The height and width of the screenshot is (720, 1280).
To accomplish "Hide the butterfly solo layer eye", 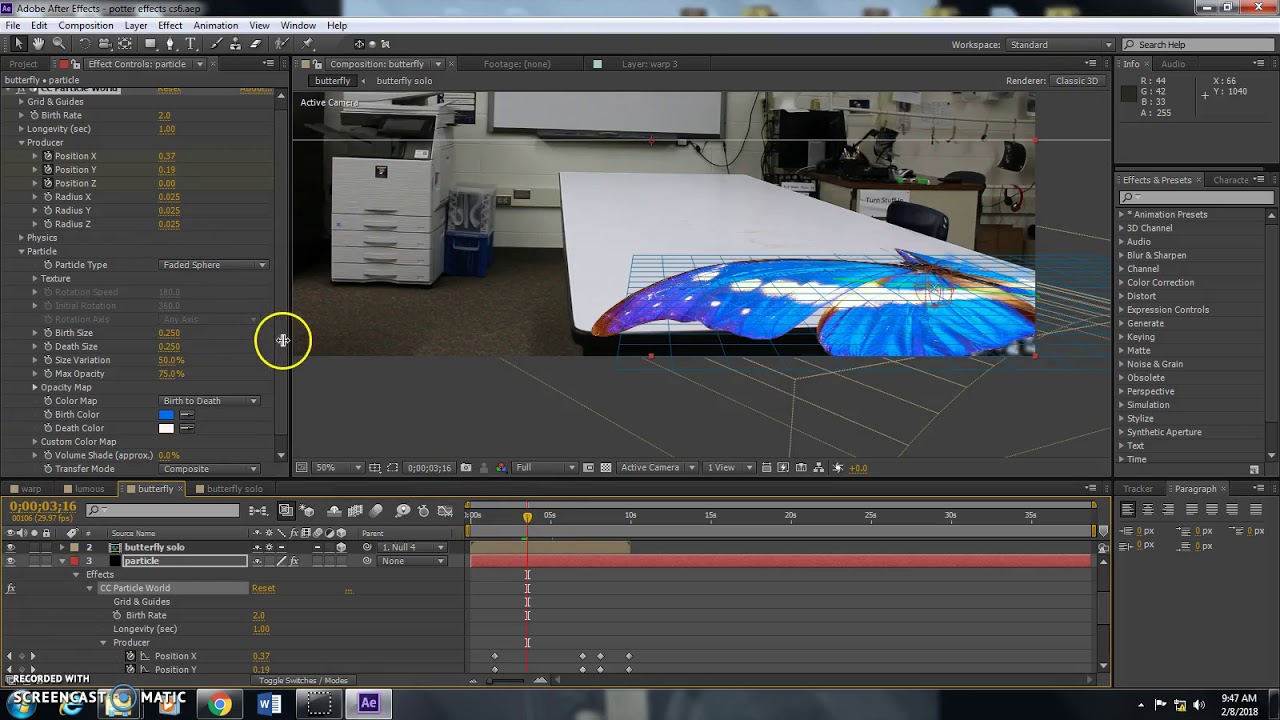I will tap(10, 547).
